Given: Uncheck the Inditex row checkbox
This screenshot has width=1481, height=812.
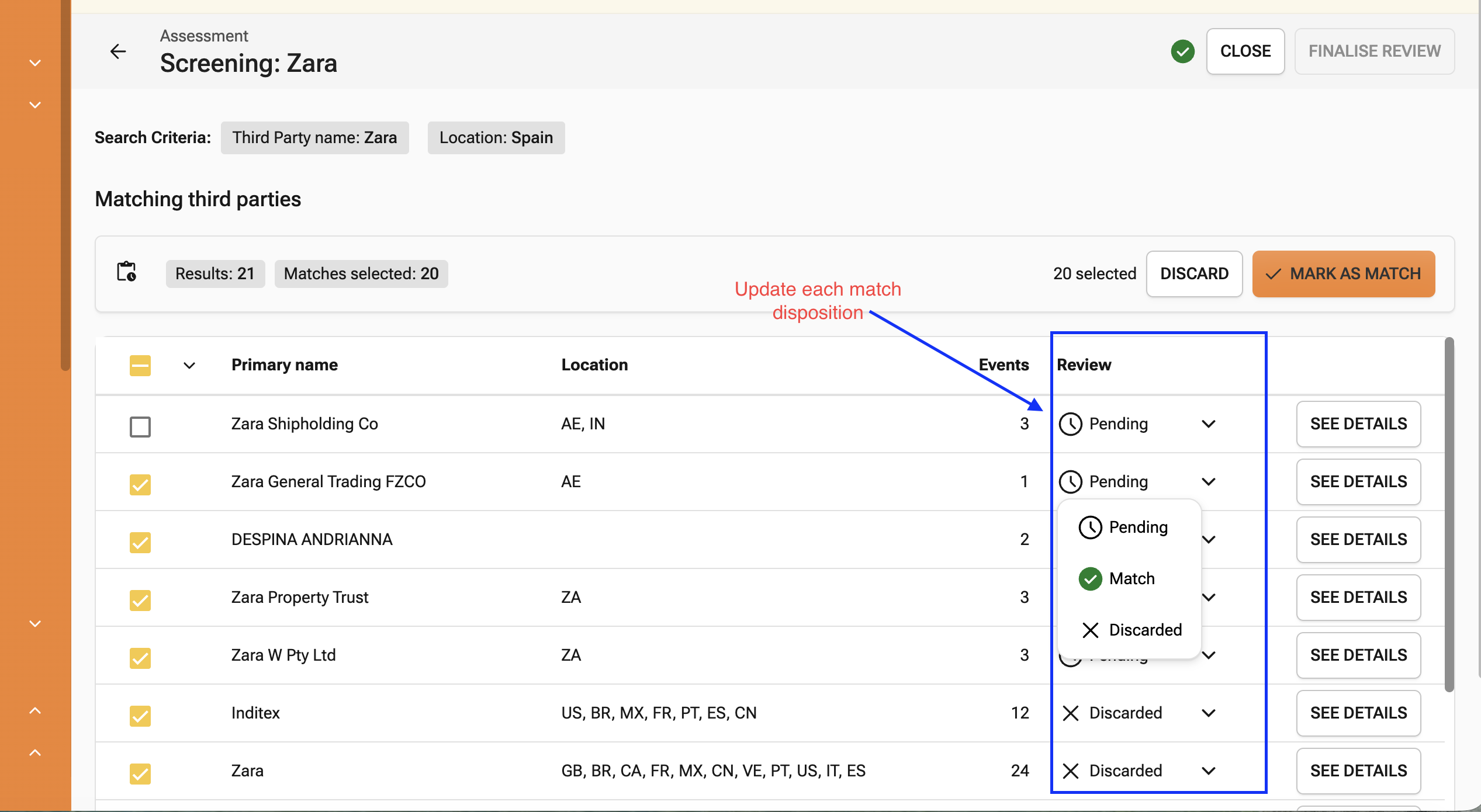Looking at the screenshot, I should tap(140, 716).
